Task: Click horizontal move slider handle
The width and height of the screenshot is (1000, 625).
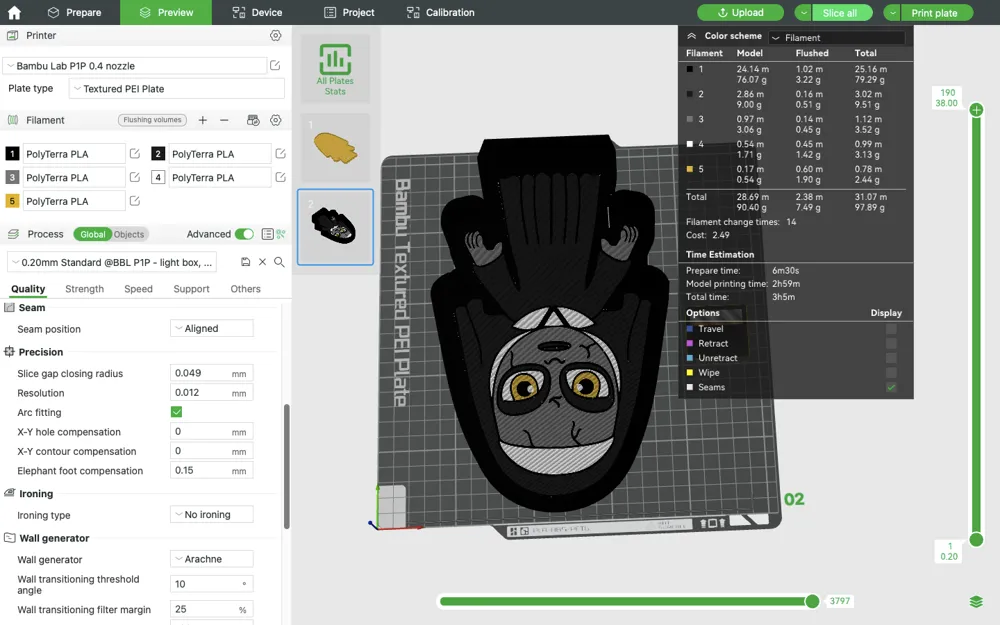Action: 812,601
